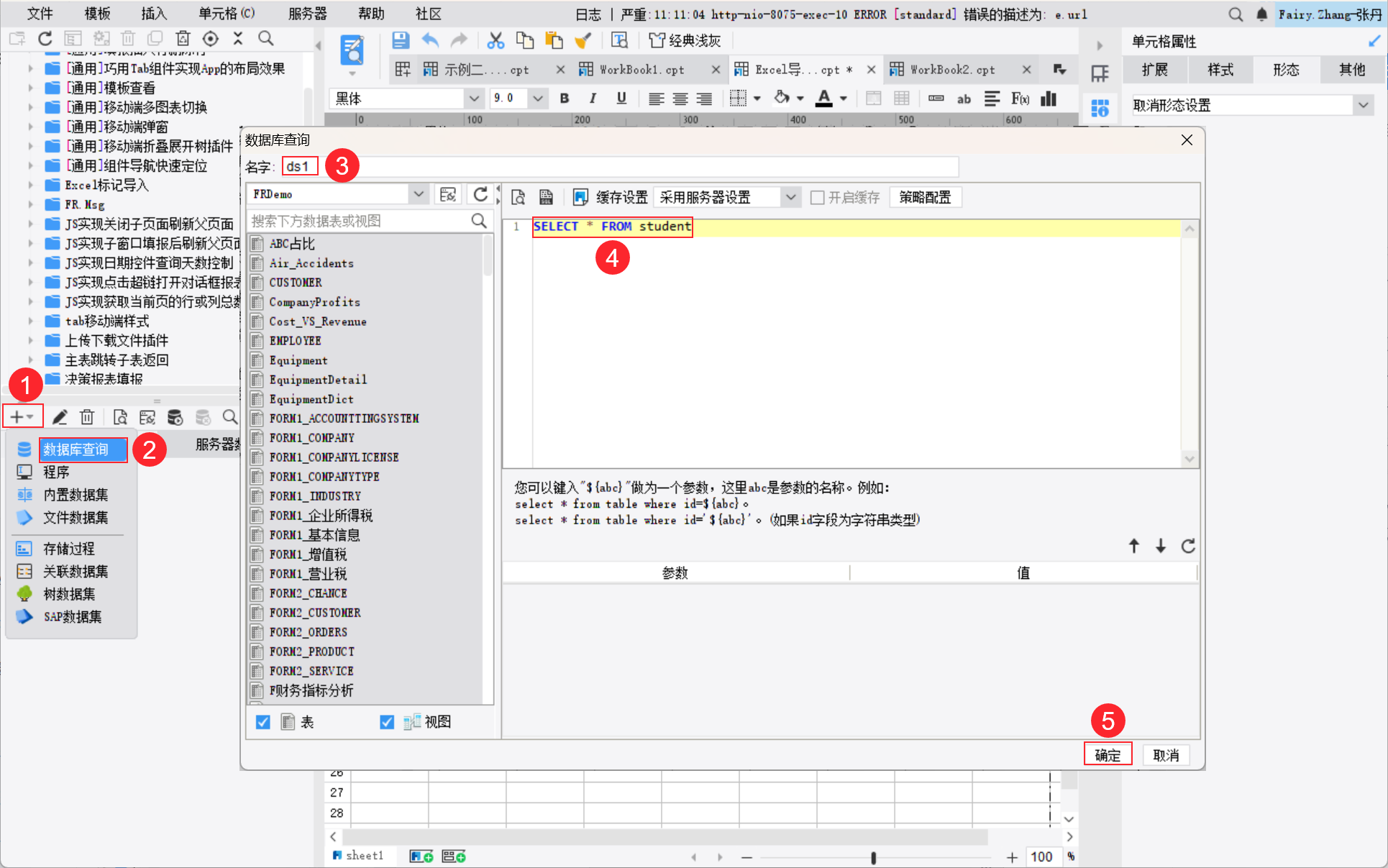Open the 服务器 menu

pos(307,14)
